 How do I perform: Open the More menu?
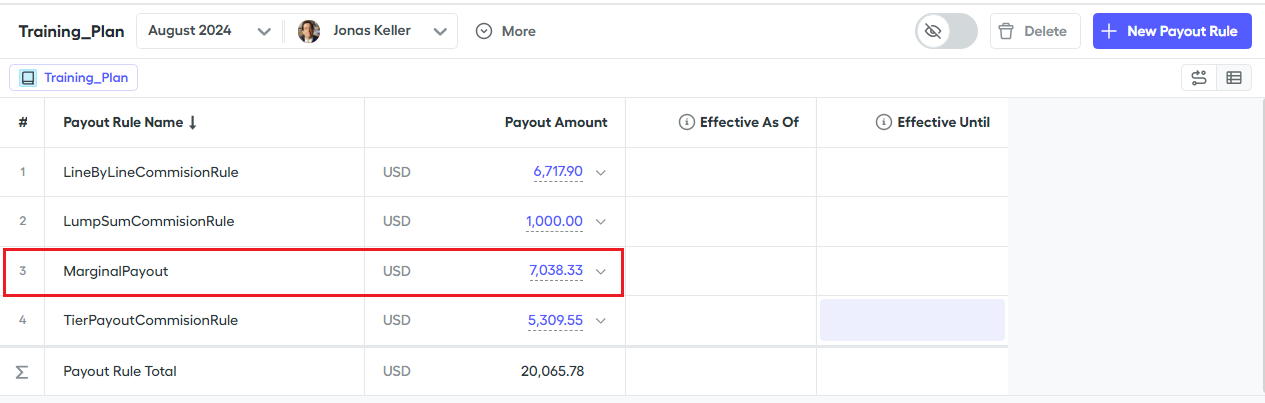pos(506,31)
